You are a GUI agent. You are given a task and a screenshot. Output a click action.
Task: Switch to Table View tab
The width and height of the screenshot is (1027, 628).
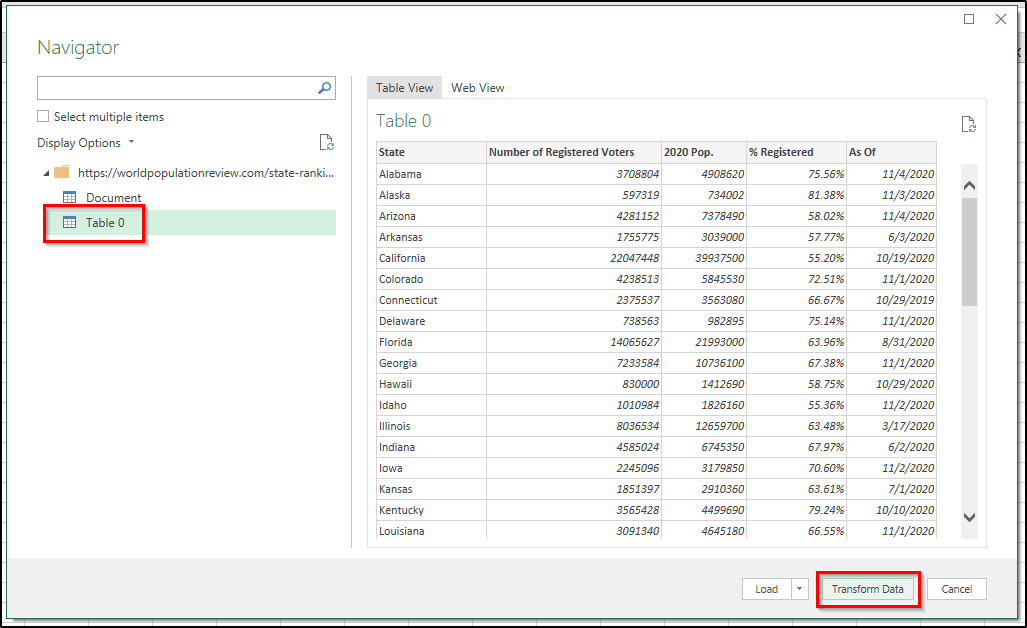coord(404,88)
